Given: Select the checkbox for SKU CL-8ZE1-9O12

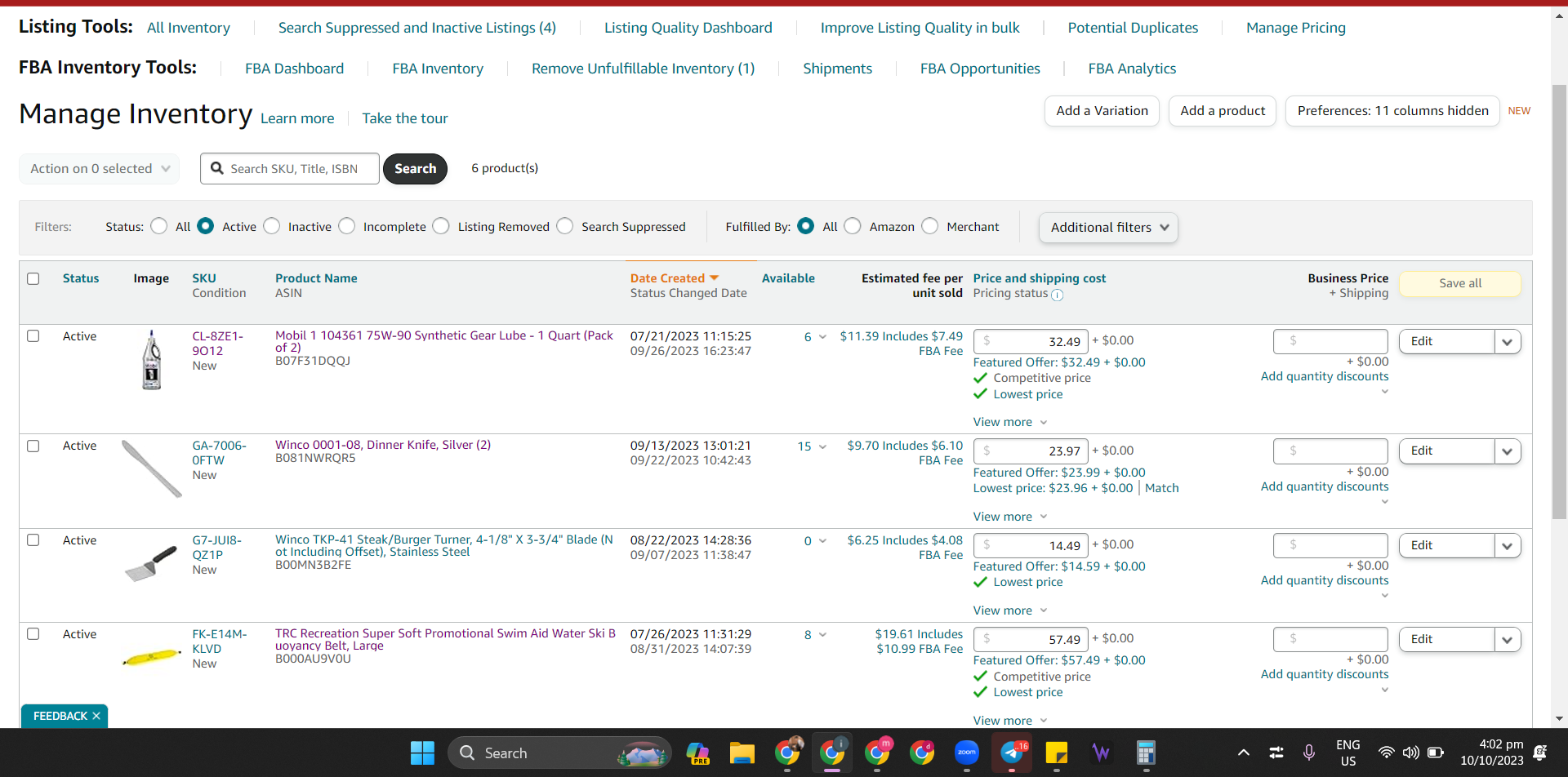Looking at the screenshot, I should pyautogui.click(x=33, y=335).
